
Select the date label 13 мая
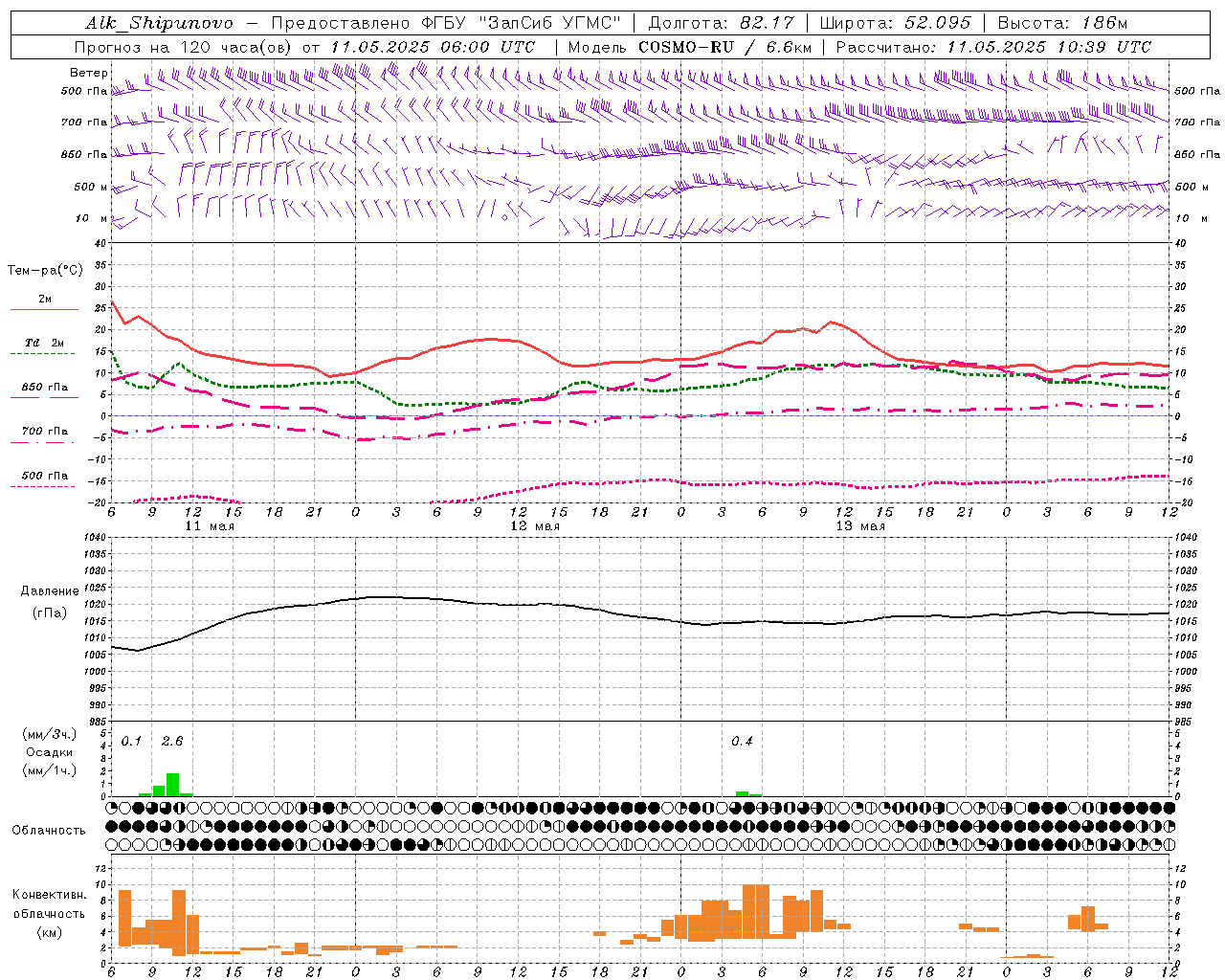(860, 526)
